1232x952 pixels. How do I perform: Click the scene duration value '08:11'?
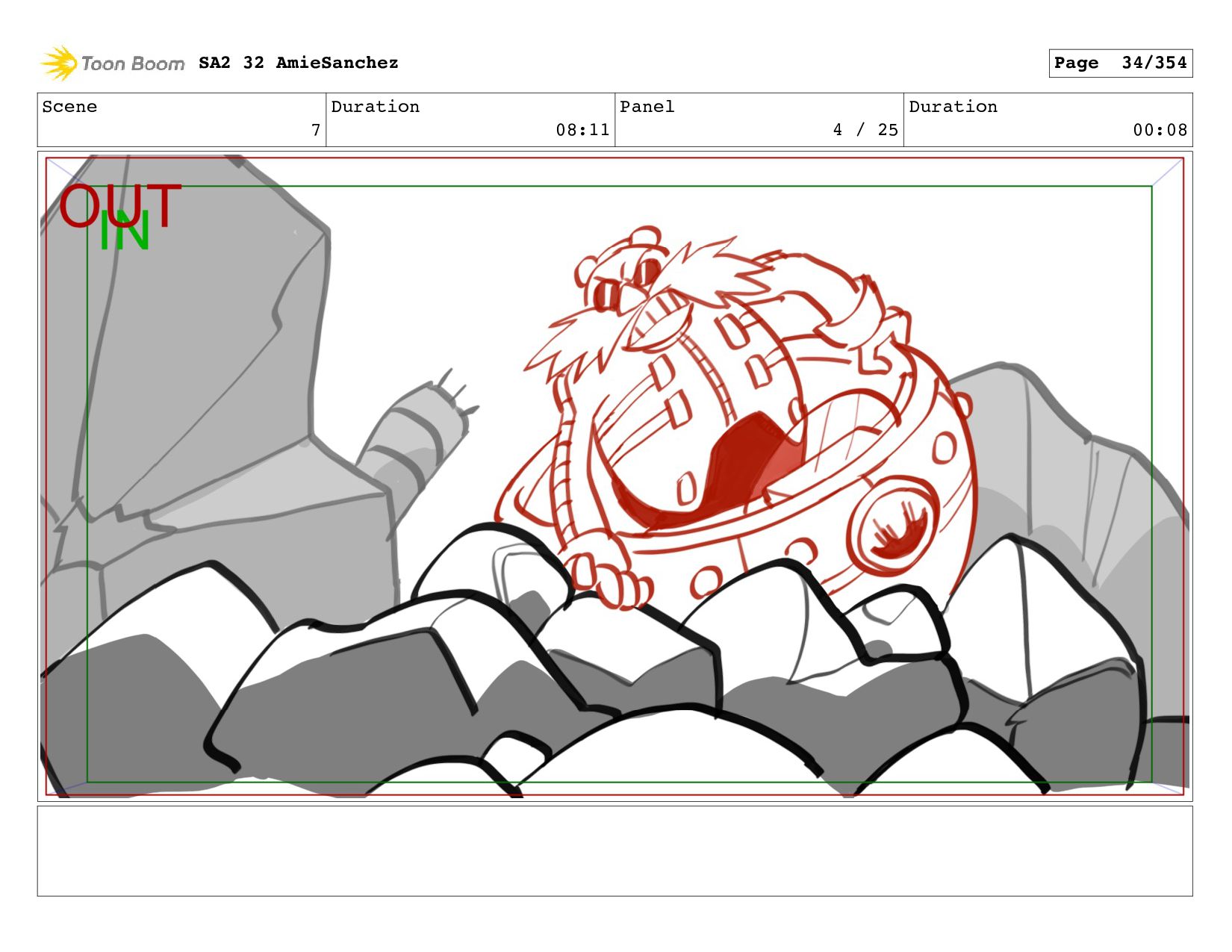tap(582, 130)
